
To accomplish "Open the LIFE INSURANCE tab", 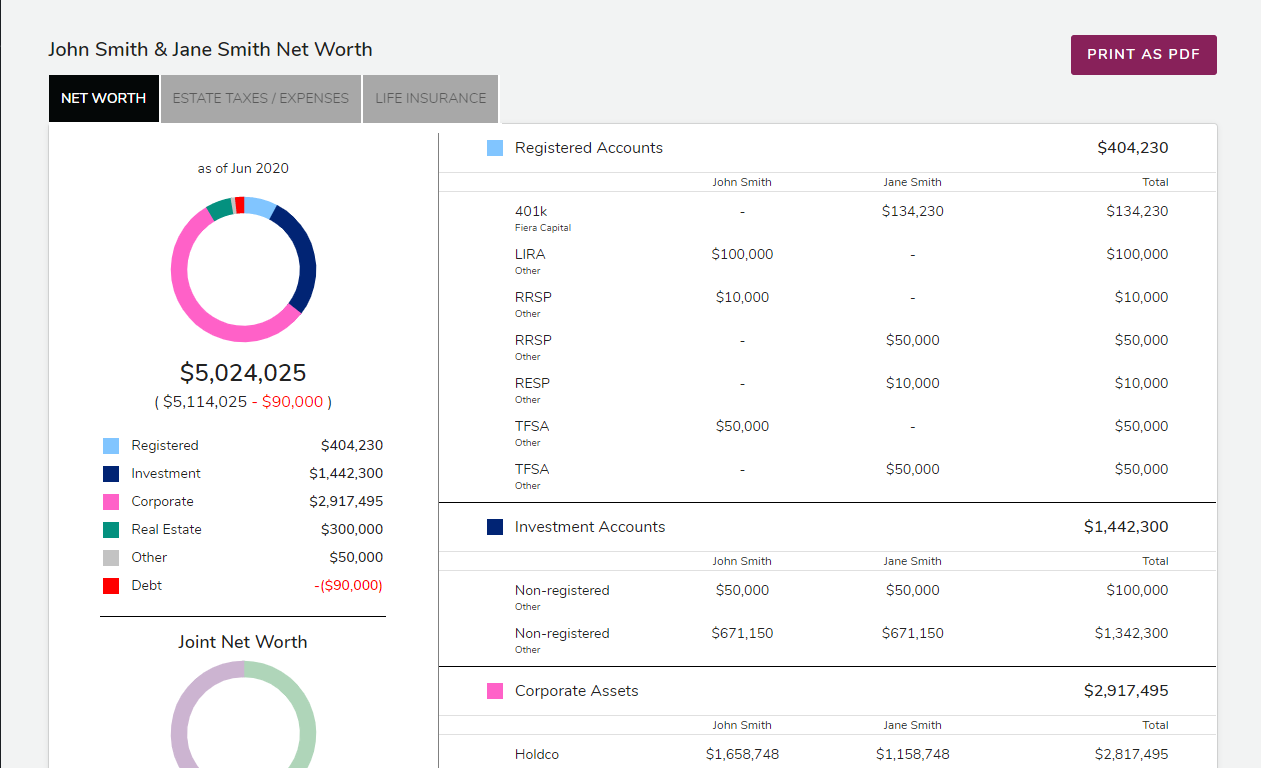I will coord(431,98).
